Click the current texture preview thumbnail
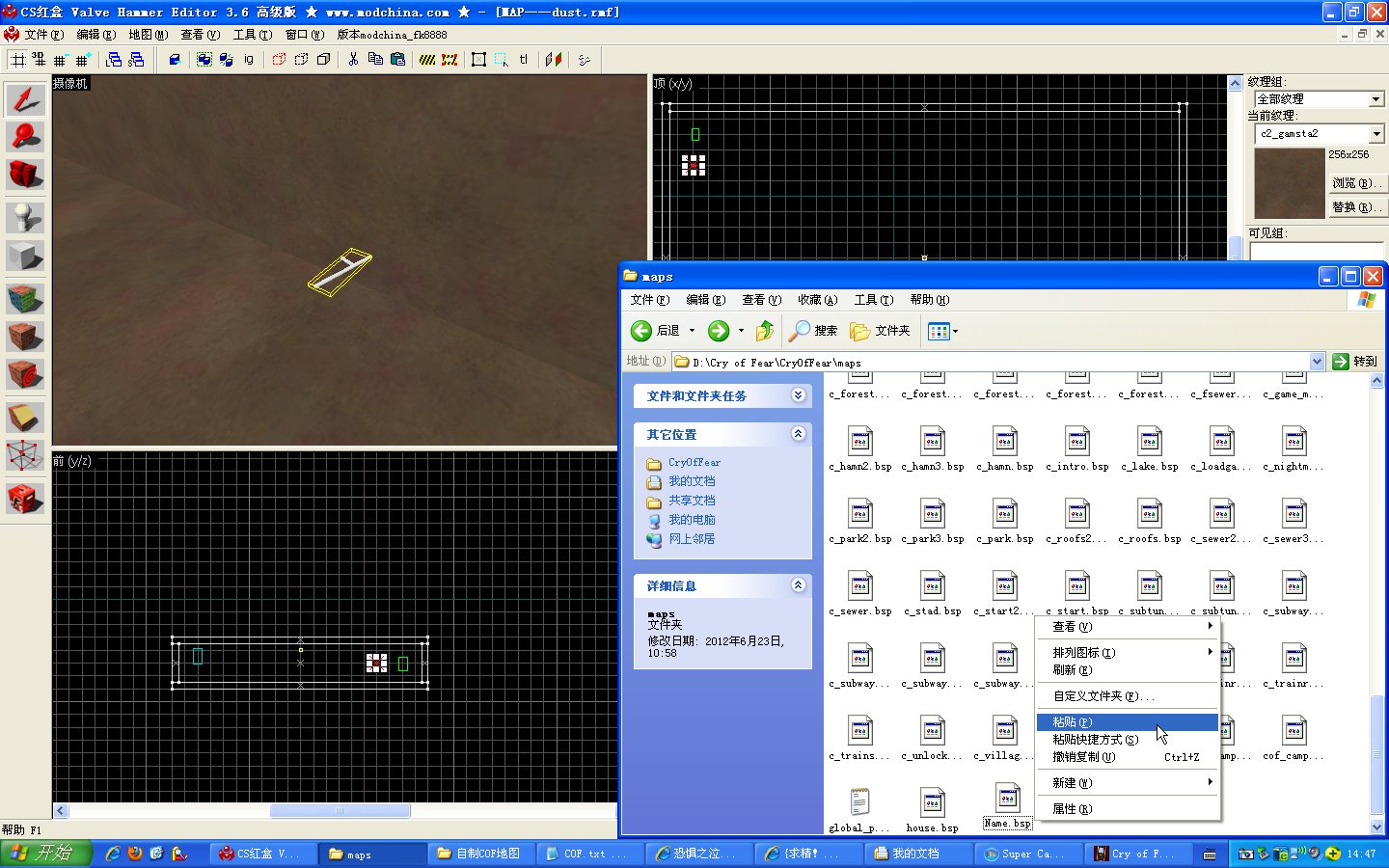Viewport: 1389px width, 868px height. click(1290, 183)
